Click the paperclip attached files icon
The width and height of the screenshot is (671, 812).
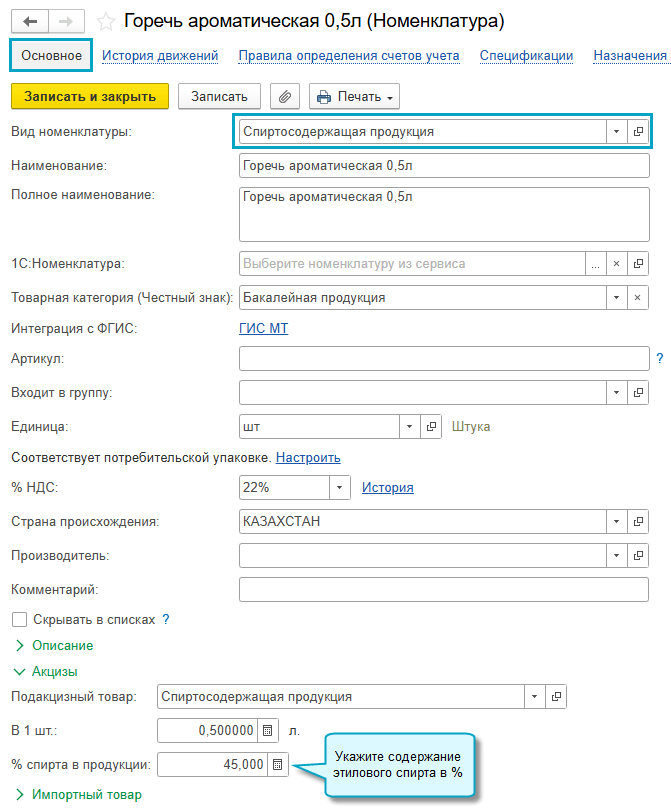(x=285, y=96)
